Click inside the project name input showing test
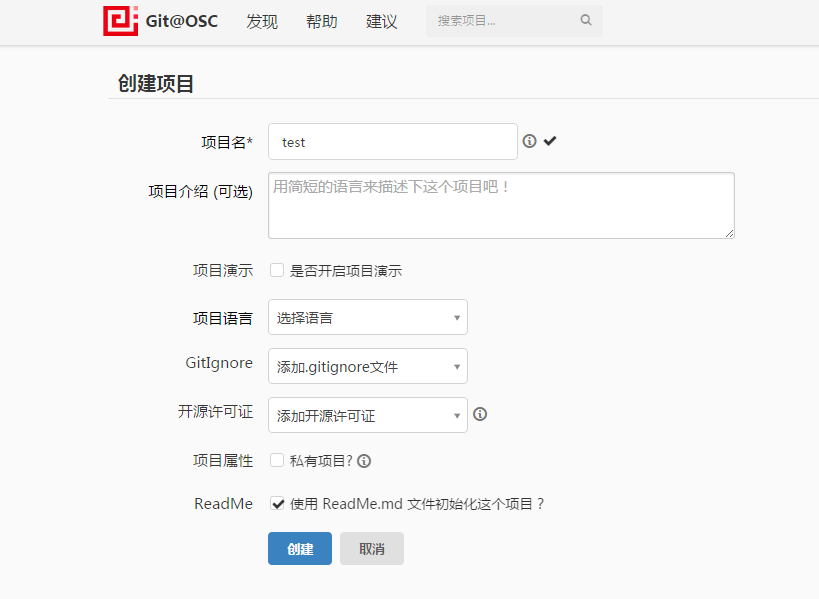This screenshot has height=599, width=819. [x=392, y=141]
